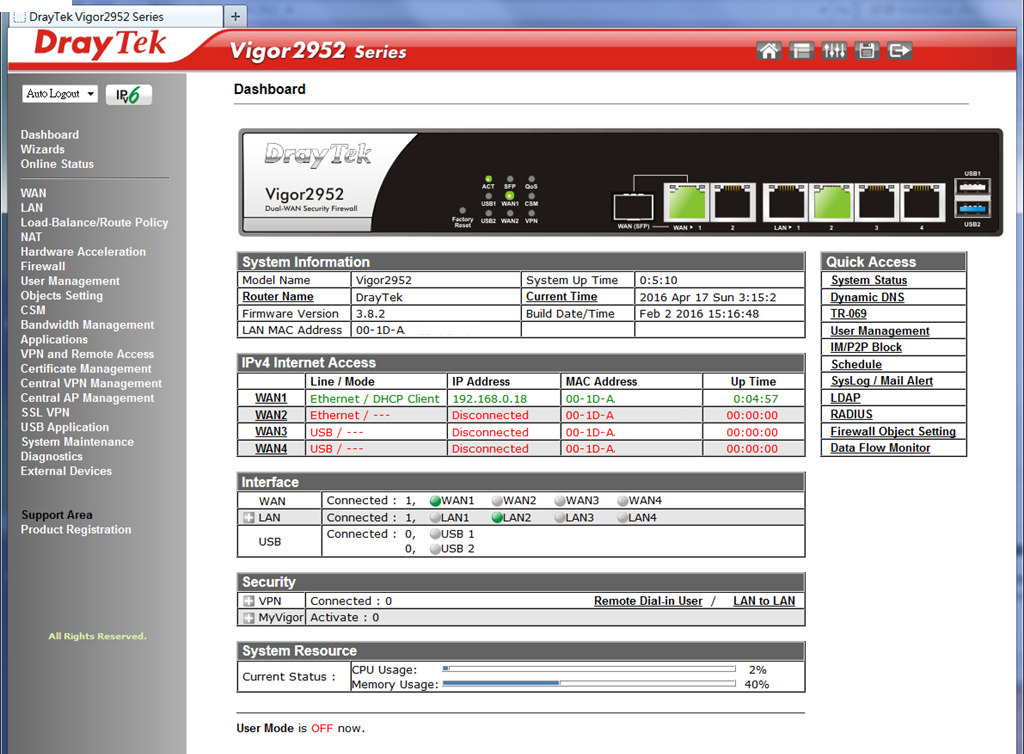This screenshot has width=1024, height=754.
Task: Open Product Registration in sidebar
Action: (x=76, y=529)
